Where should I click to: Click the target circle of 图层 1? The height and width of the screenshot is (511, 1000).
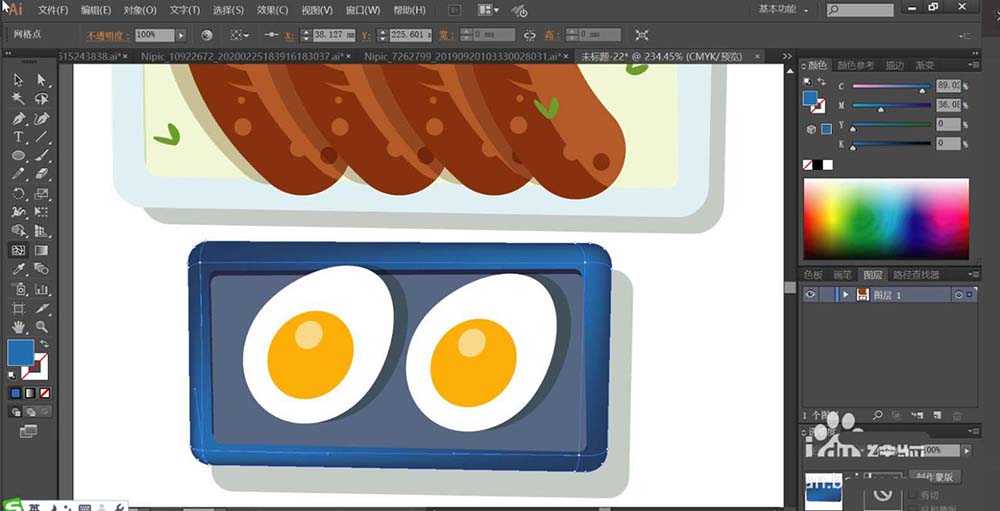pos(958,295)
